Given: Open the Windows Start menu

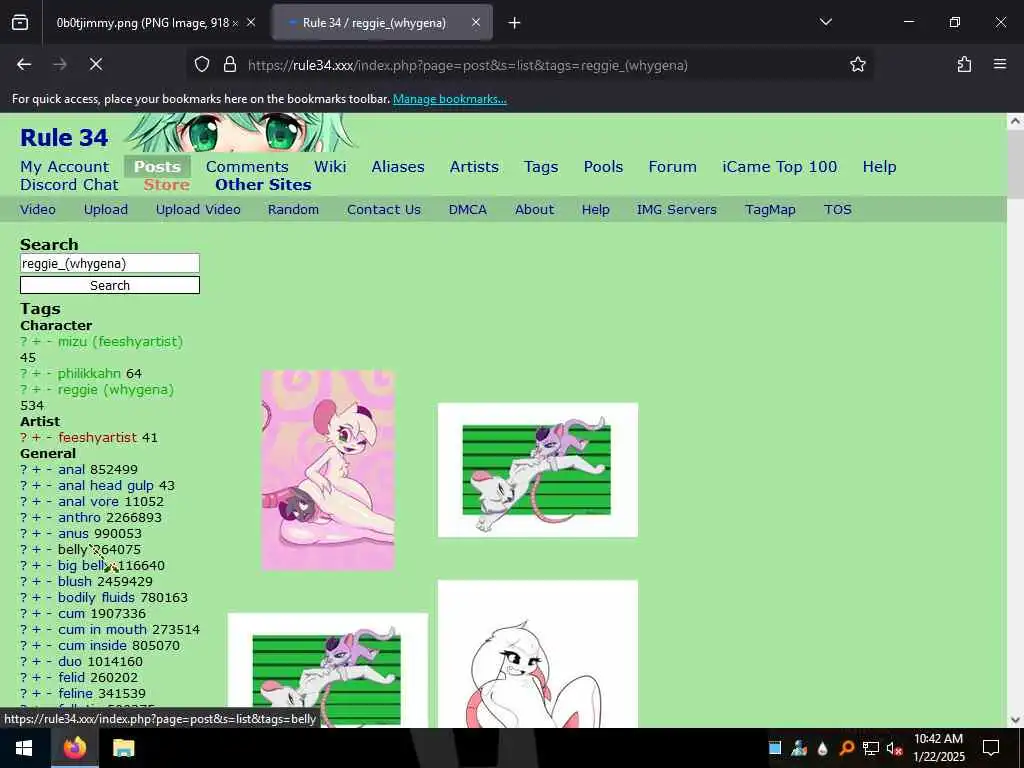Looking at the screenshot, I should pyautogui.click(x=25, y=748).
